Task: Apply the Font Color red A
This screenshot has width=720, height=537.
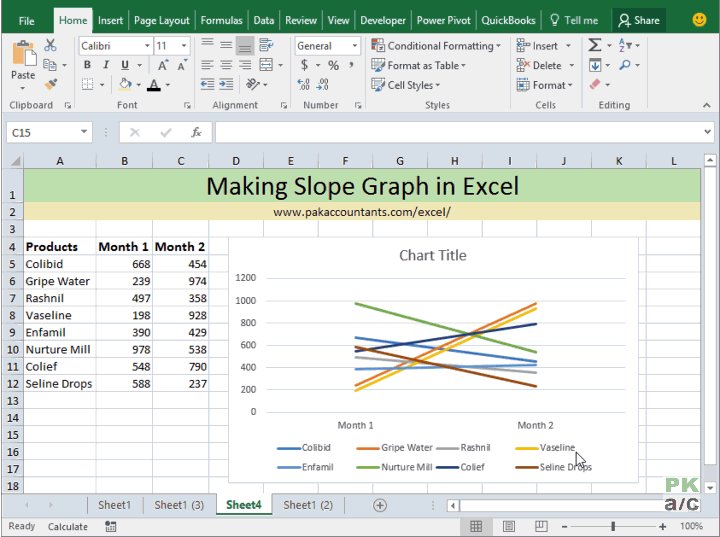Action: click(x=154, y=85)
